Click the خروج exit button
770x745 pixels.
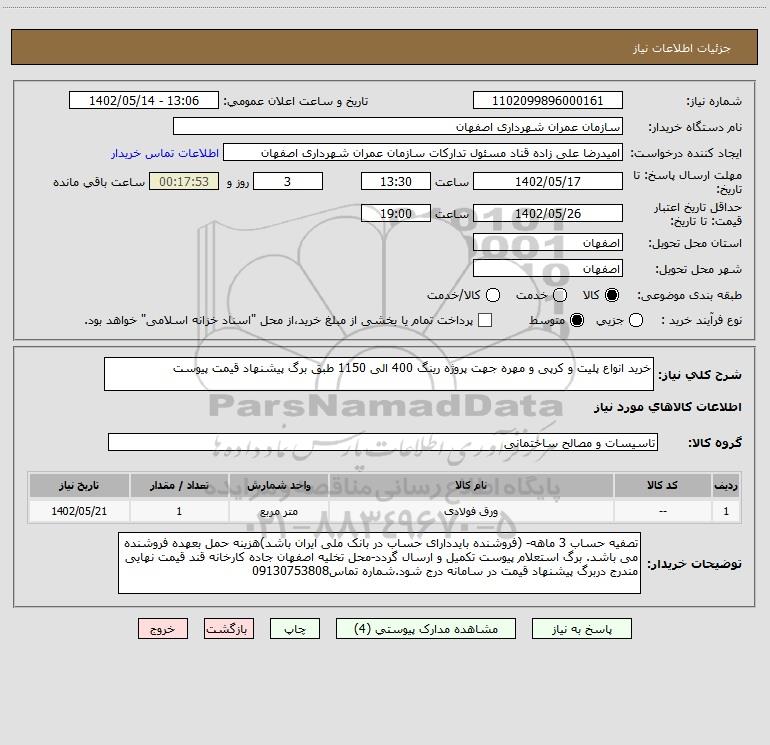pyautogui.click(x=163, y=629)
